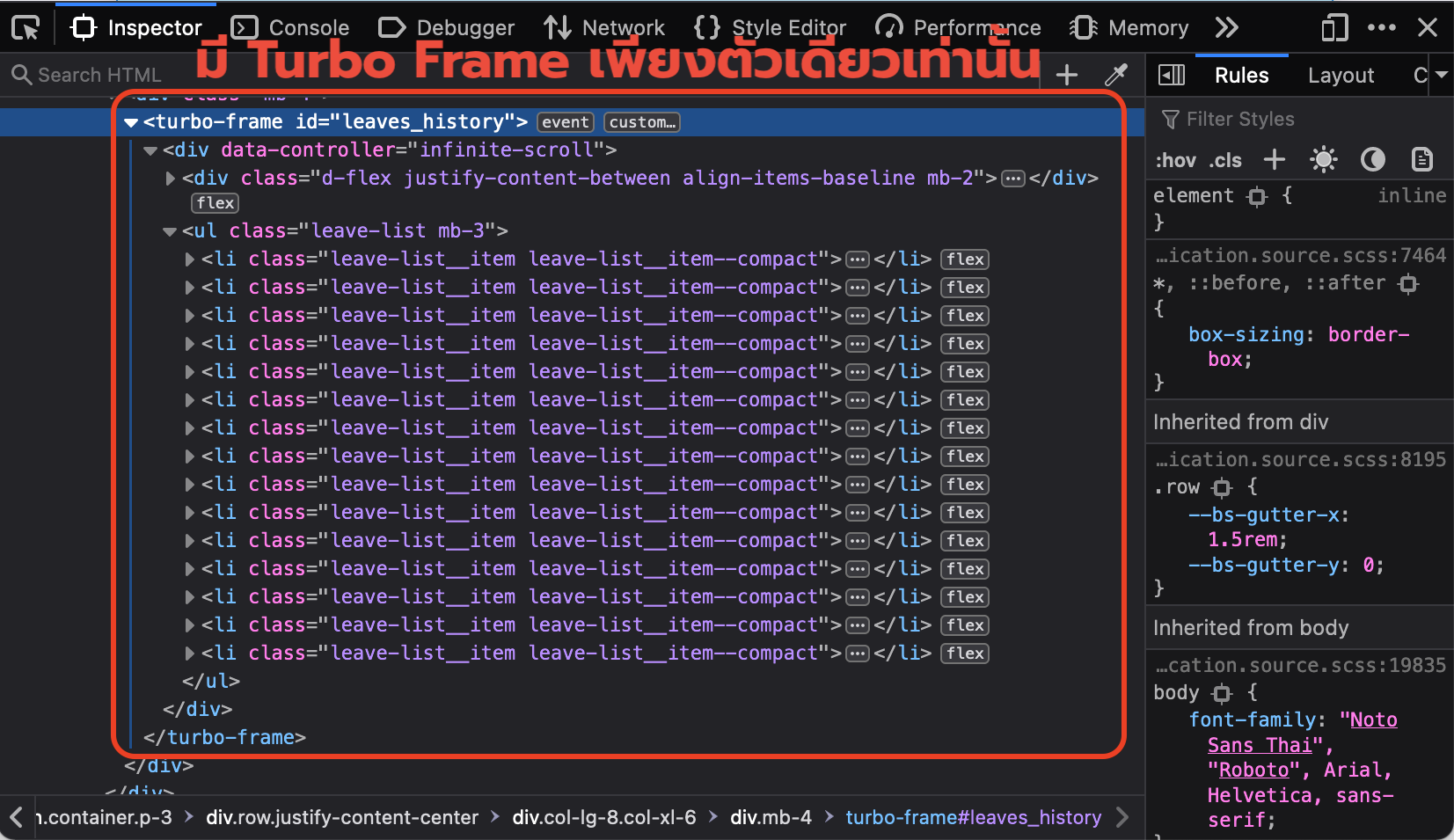Toggle flex badge on last li item
Screen dimensions: 1454x840
965,654
